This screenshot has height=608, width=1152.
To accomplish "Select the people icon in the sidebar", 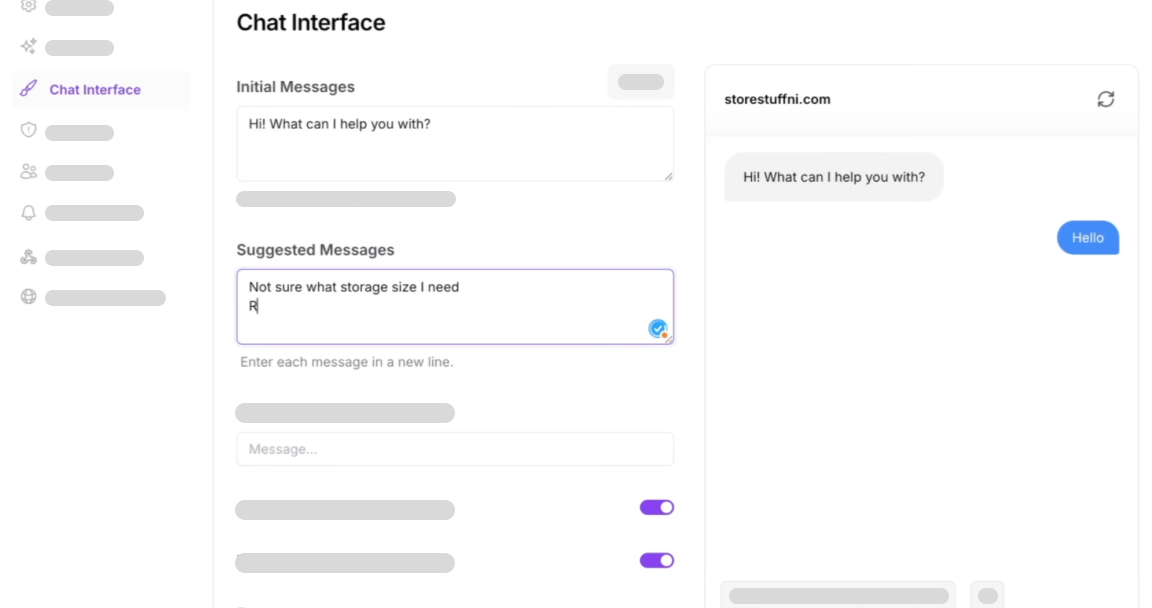I will [x=28, y=172].
